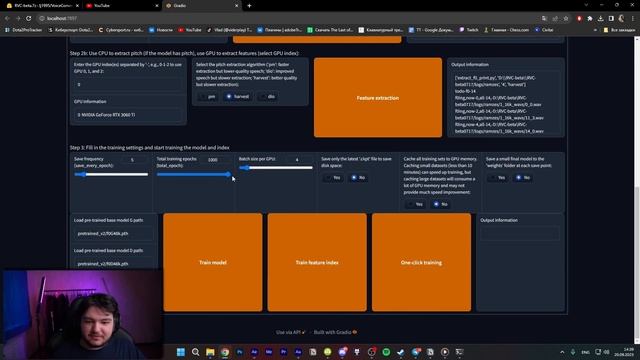This screenshot has height=360, width=640.
Task: Open the YouTube bookmark
Action: (x=190, y=30)
